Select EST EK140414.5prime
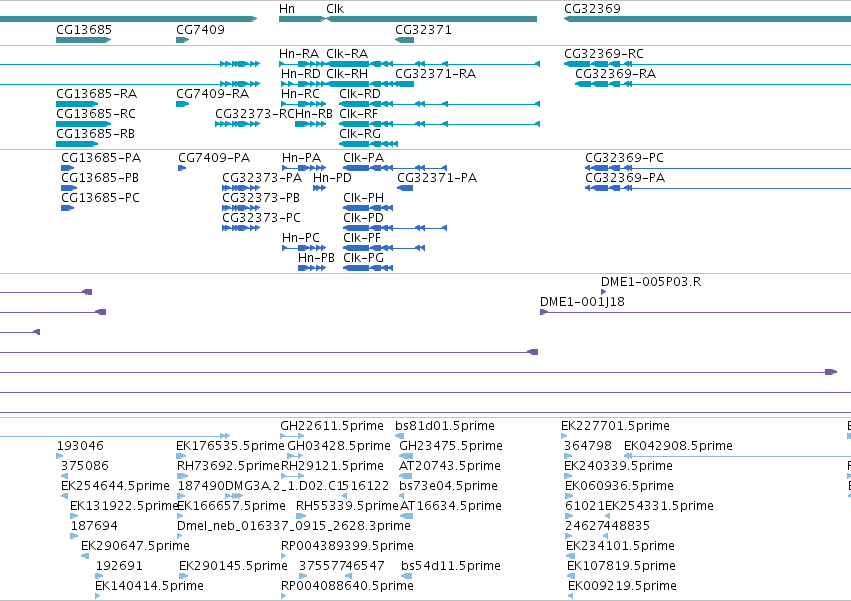Screen dimensions: 851x601 (149, 586)
